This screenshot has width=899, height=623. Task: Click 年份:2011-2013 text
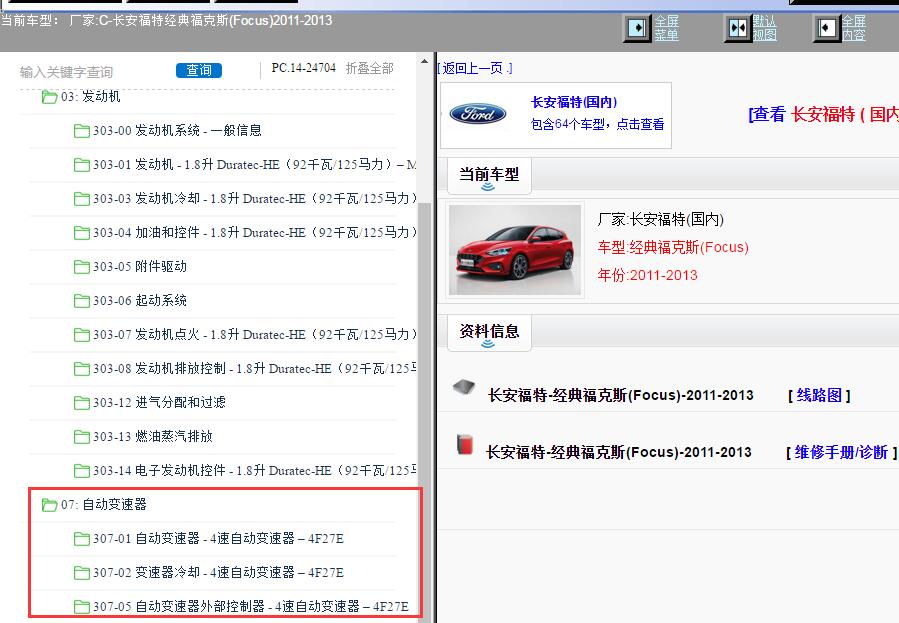647,275
